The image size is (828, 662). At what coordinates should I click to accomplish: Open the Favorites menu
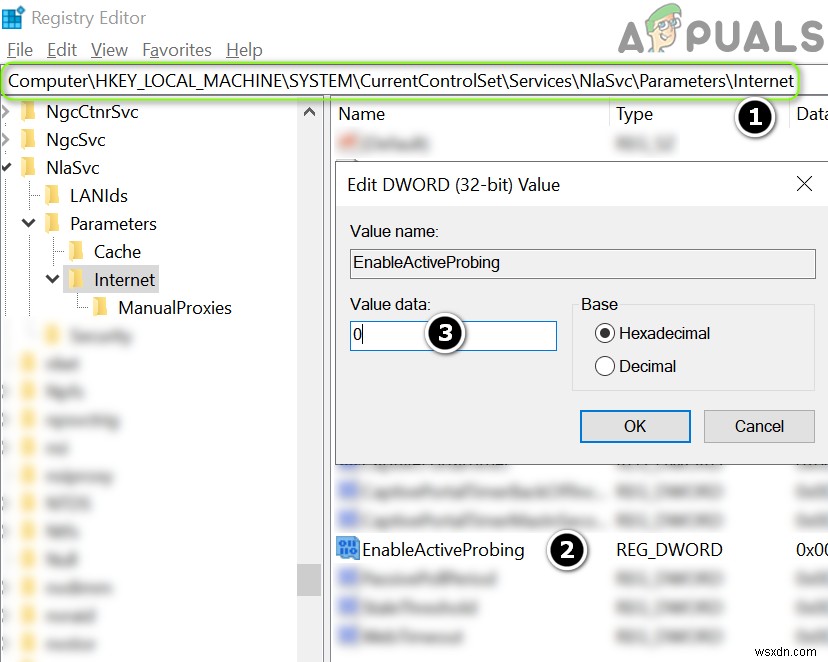pos(177,50)
